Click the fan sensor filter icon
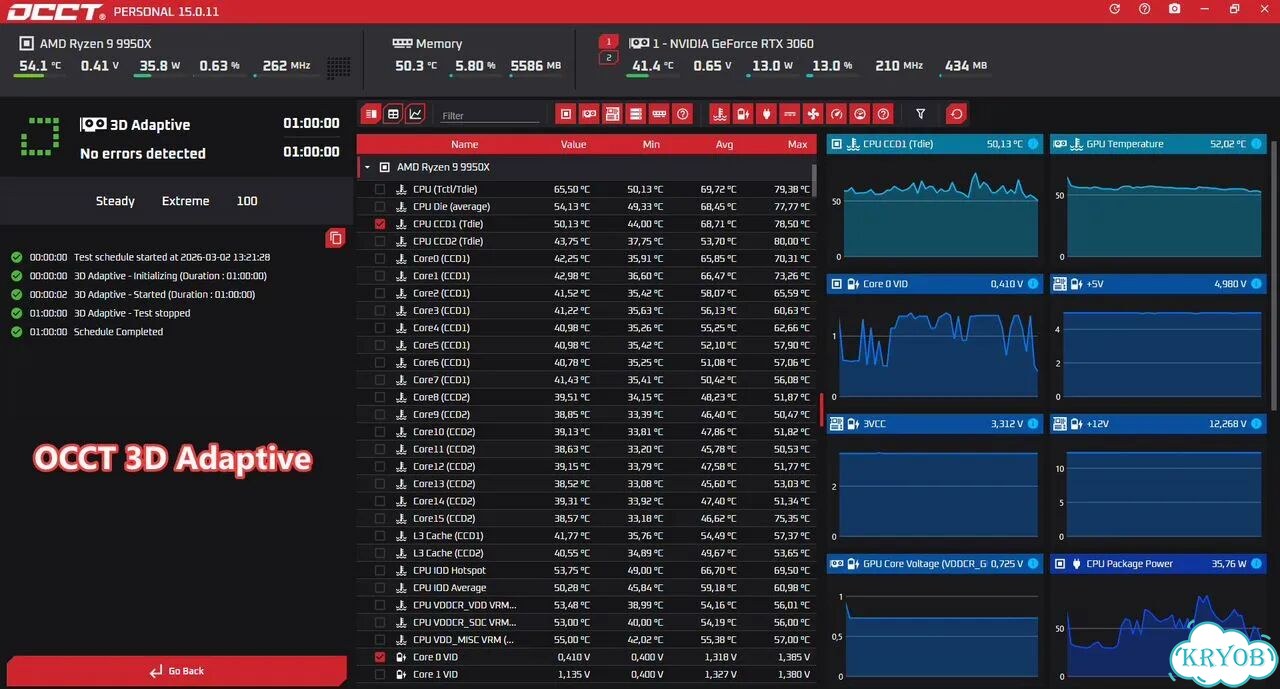 pos(813,114)
